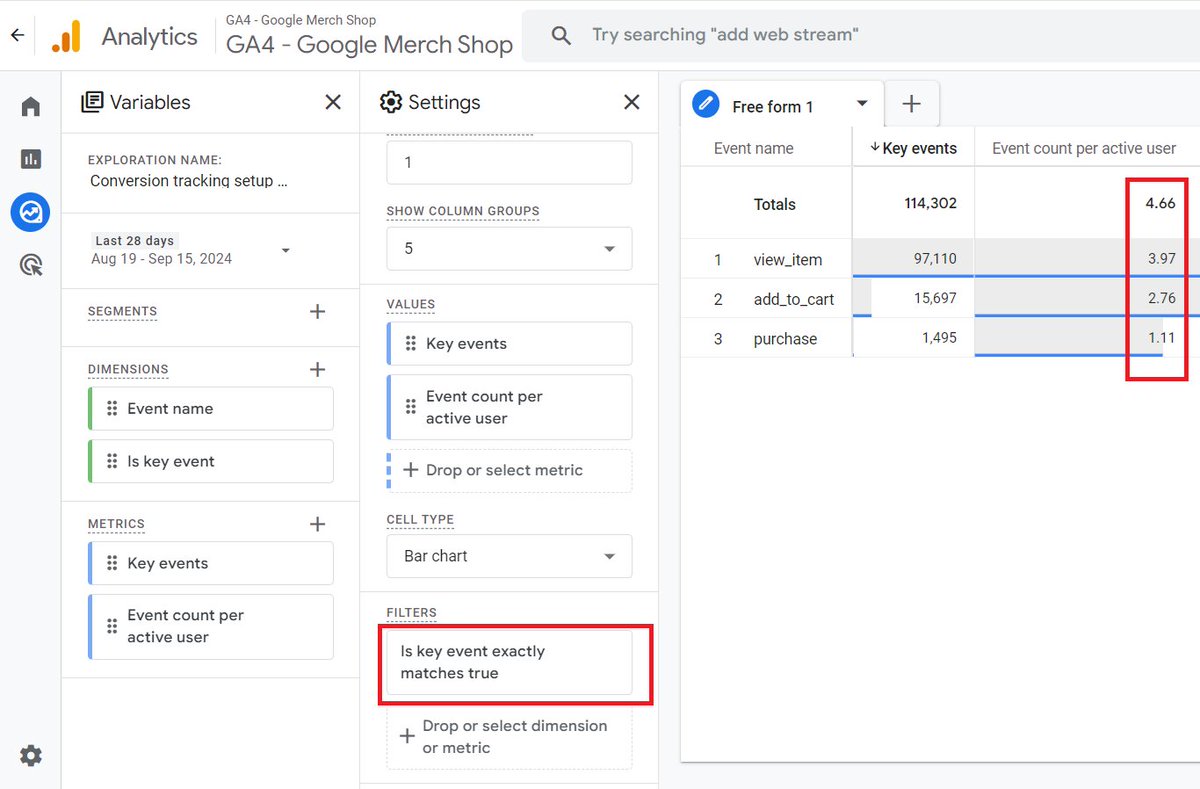Add a new exploration tab

(x=911, y=104)
